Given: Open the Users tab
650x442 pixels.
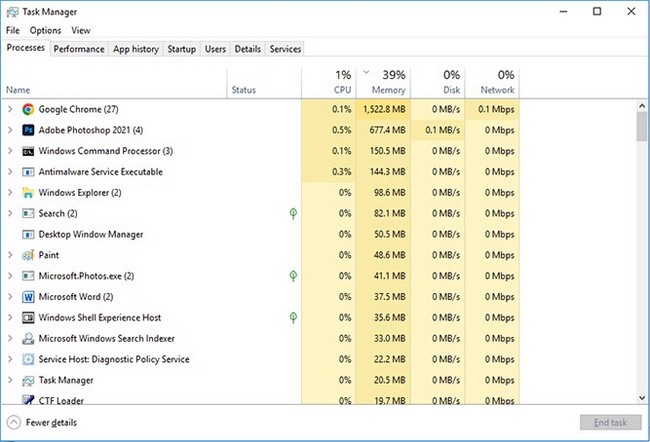Looking at the screenshot, I should 216,49.
